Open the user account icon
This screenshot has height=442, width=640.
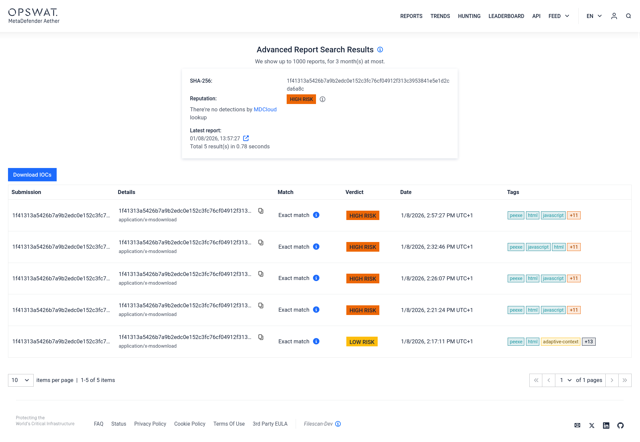[614, 16]
